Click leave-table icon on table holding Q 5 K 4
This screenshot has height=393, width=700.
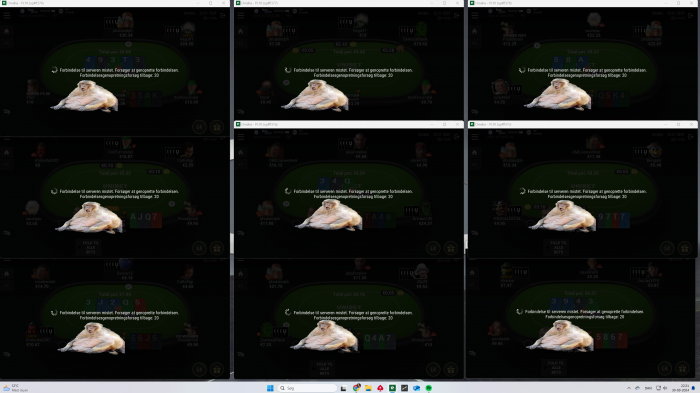(x=690, y=15)
